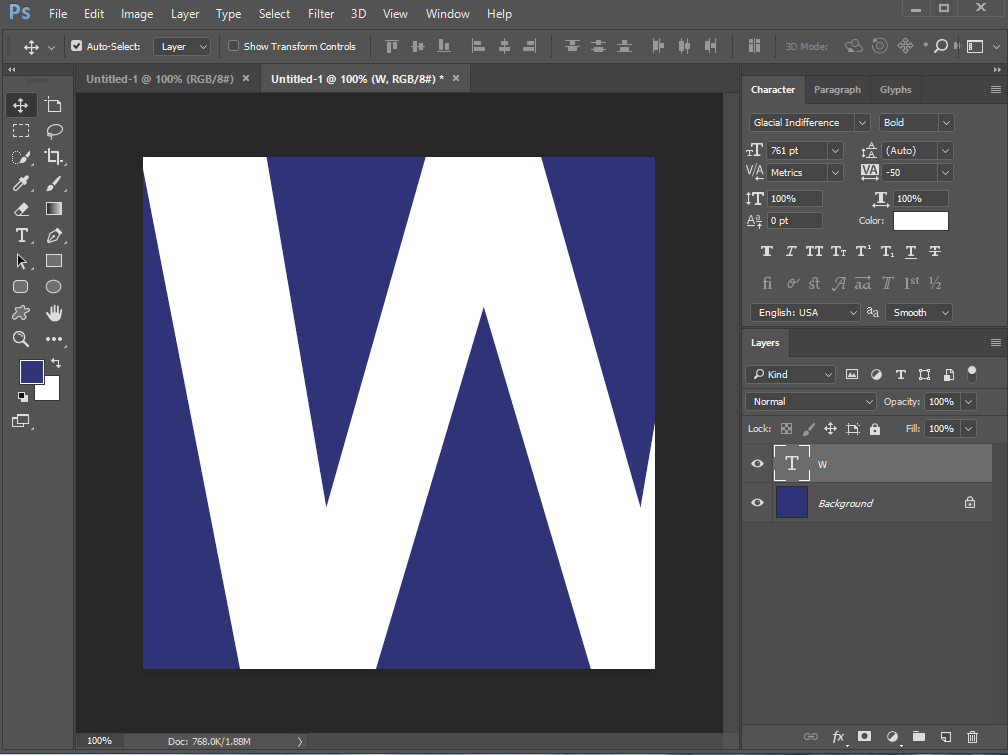
Task: Swap foreground and background colors
Action: (56, 363)
